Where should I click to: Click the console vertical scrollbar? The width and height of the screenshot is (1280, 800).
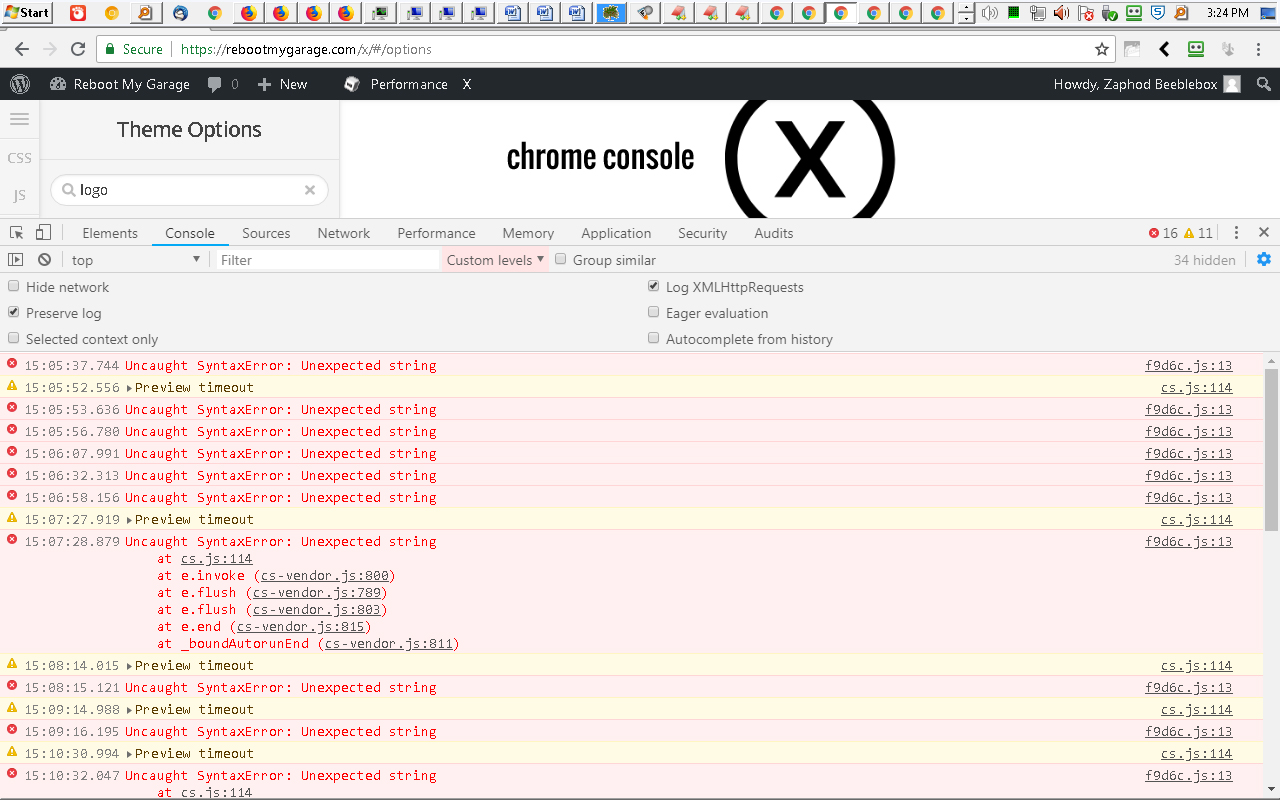(1271, 450)
